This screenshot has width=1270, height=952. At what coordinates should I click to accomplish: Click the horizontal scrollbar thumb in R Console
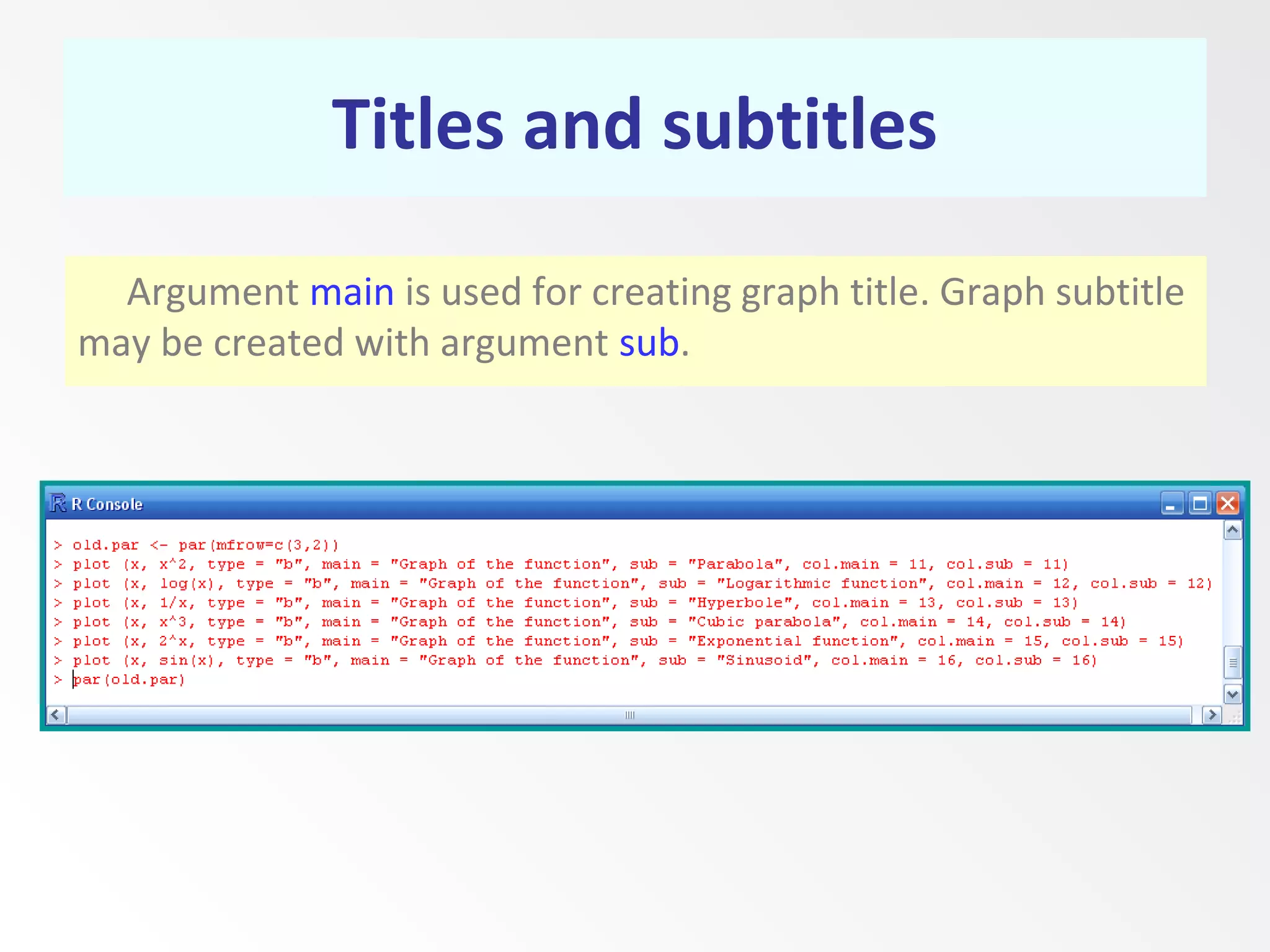629,715
